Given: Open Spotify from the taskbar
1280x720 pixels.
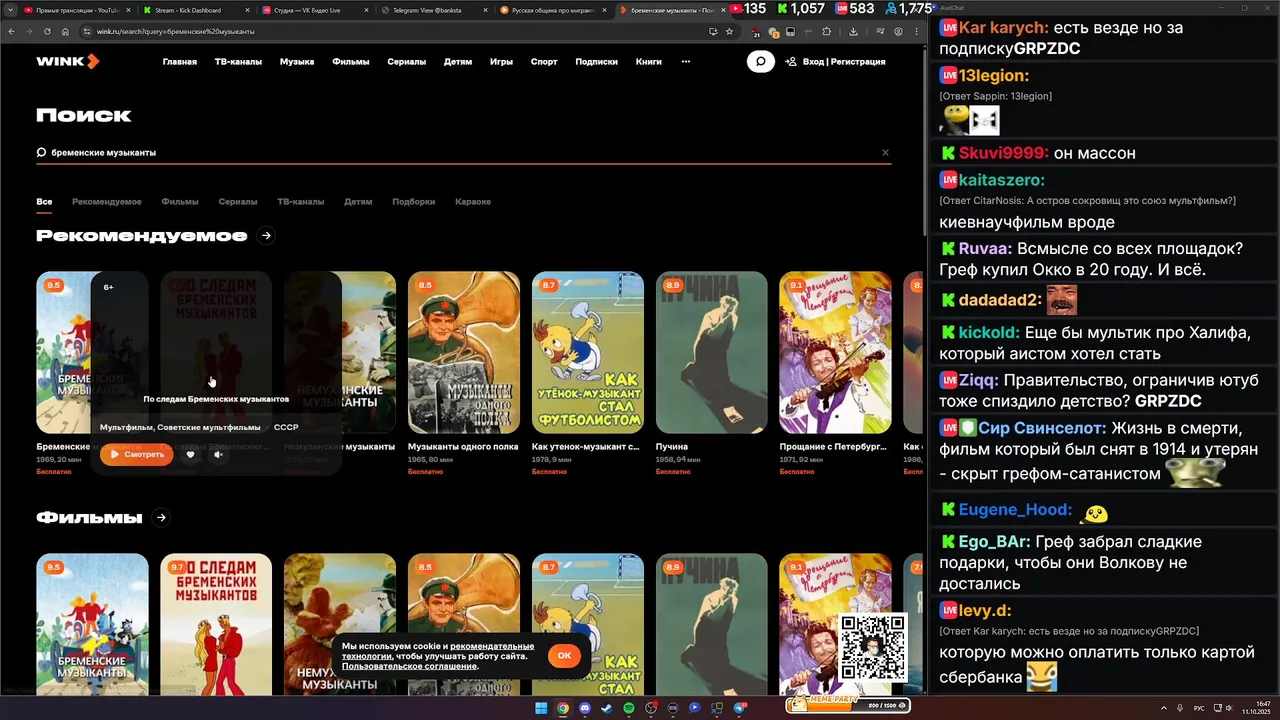Looking at the screenshot, I should (x=629, y=708).
